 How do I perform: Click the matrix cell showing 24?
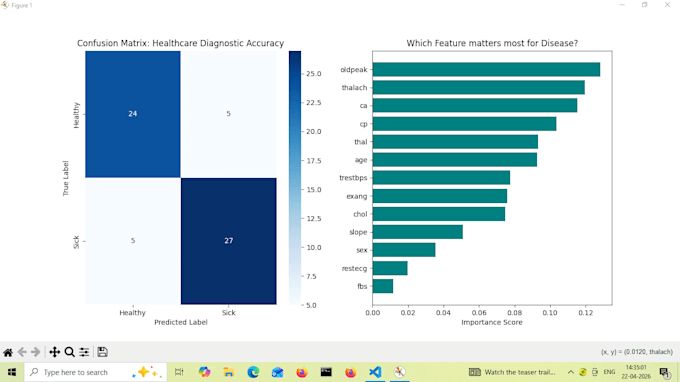[x=133, y=114]
